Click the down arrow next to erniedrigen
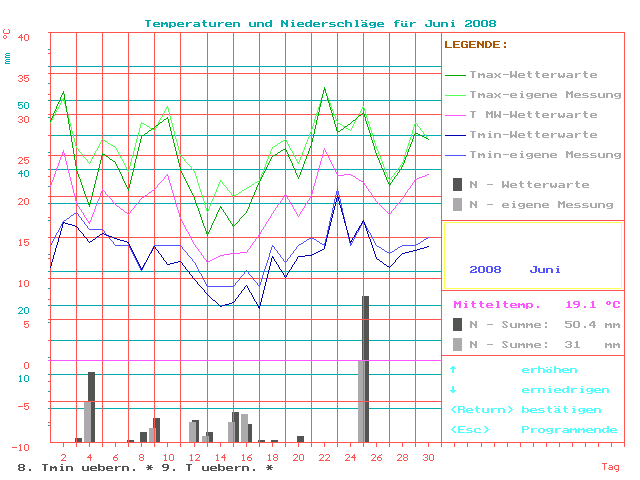This screenshot has height=480, width=640. tap(453, 389)
